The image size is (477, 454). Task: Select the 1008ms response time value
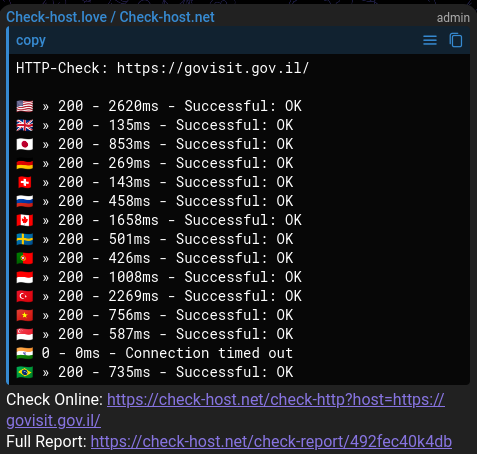point(133,277)
